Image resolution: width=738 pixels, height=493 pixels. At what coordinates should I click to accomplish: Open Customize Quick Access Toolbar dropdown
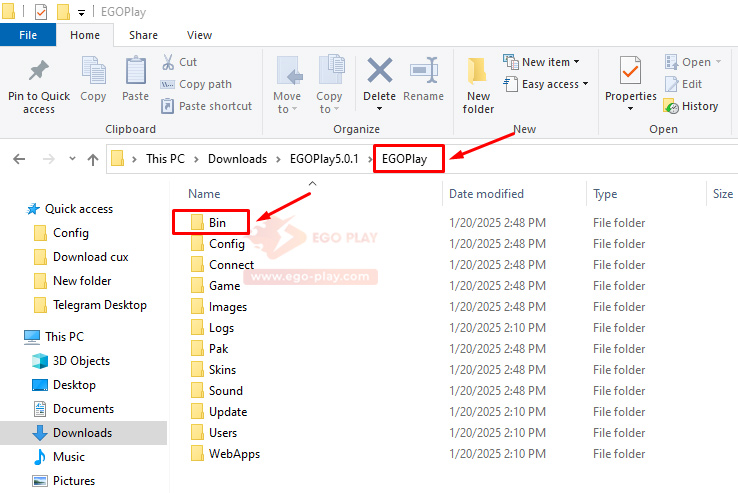pyautogui.click(x=81, y=13)
